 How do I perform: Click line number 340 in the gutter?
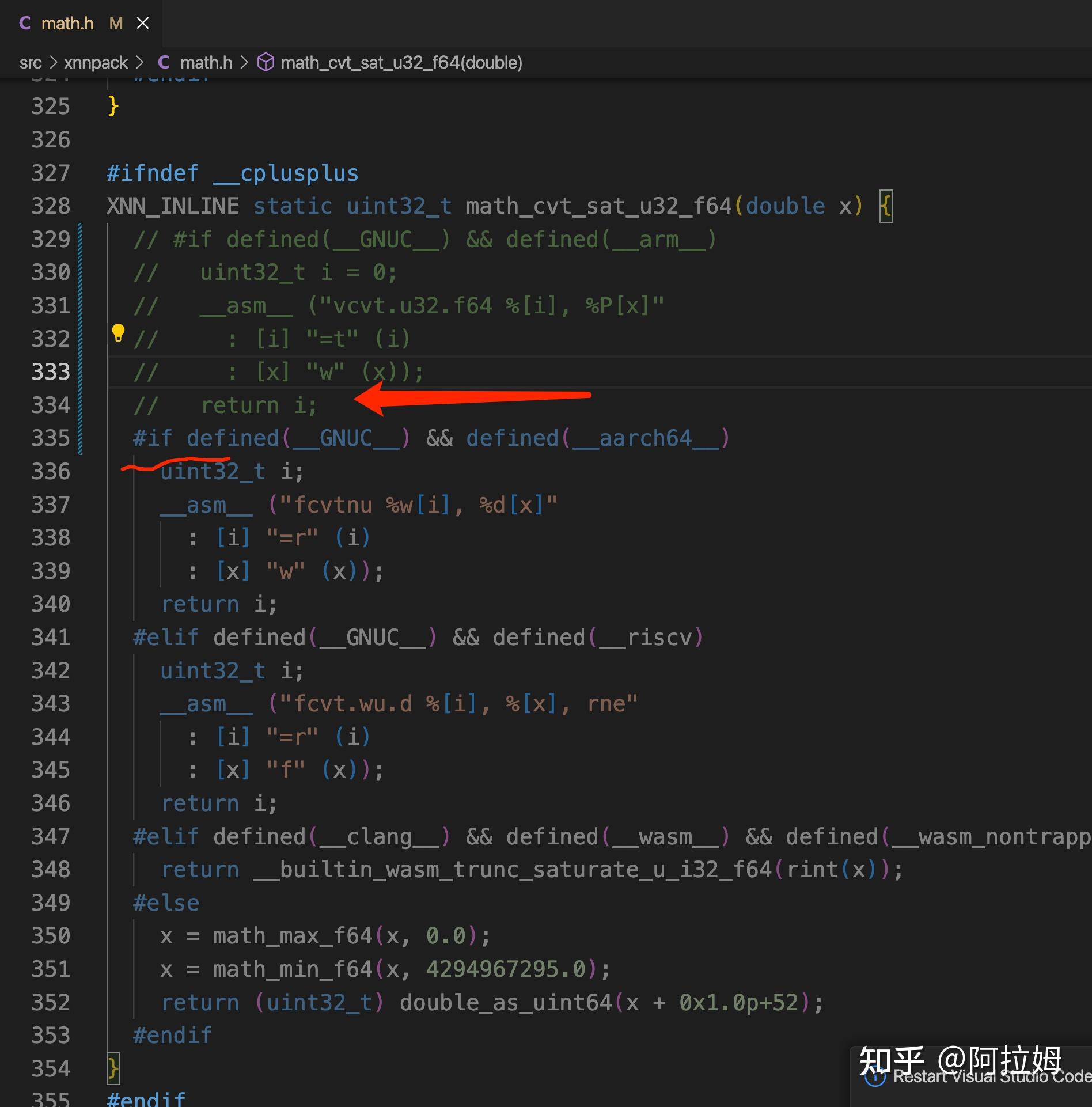point(51,604)
